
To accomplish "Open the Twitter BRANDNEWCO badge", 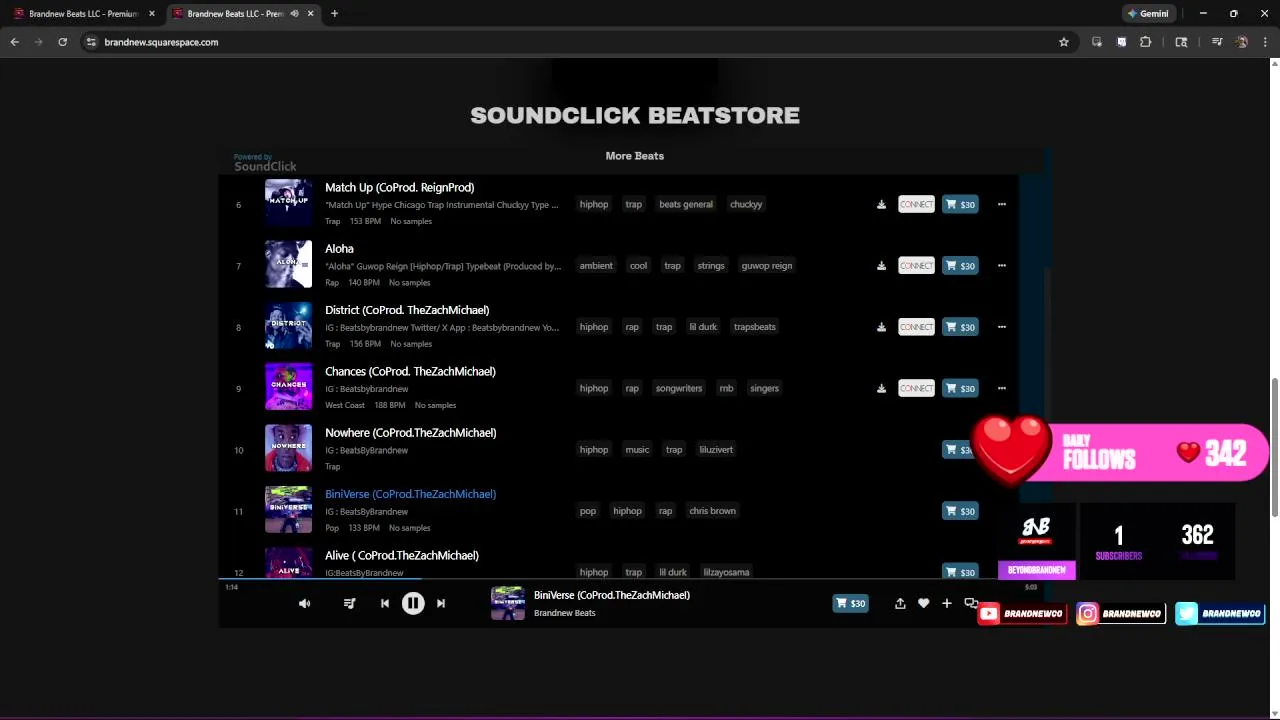I will [1220, 614].
